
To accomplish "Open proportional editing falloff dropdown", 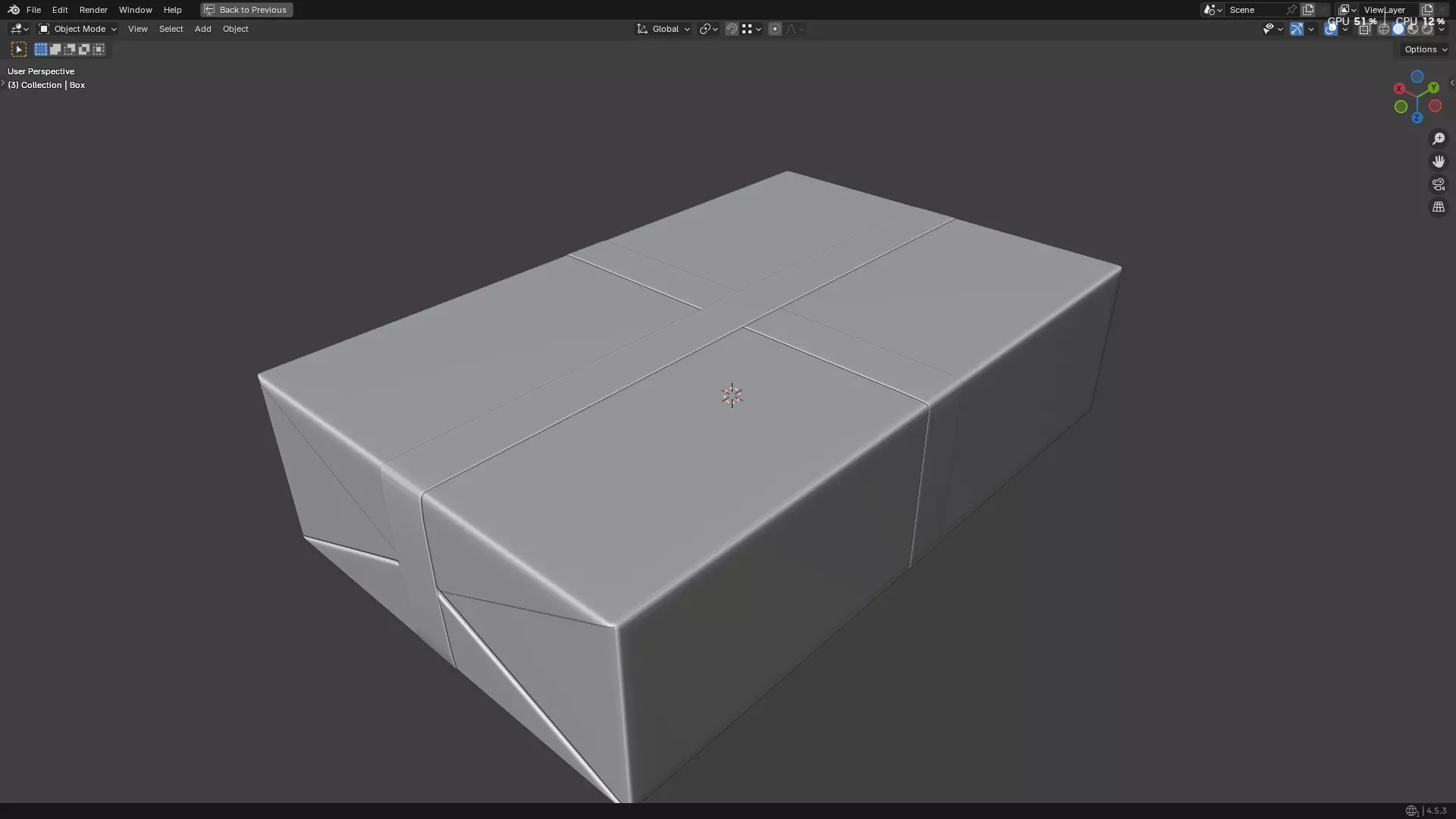I will 795,29.
